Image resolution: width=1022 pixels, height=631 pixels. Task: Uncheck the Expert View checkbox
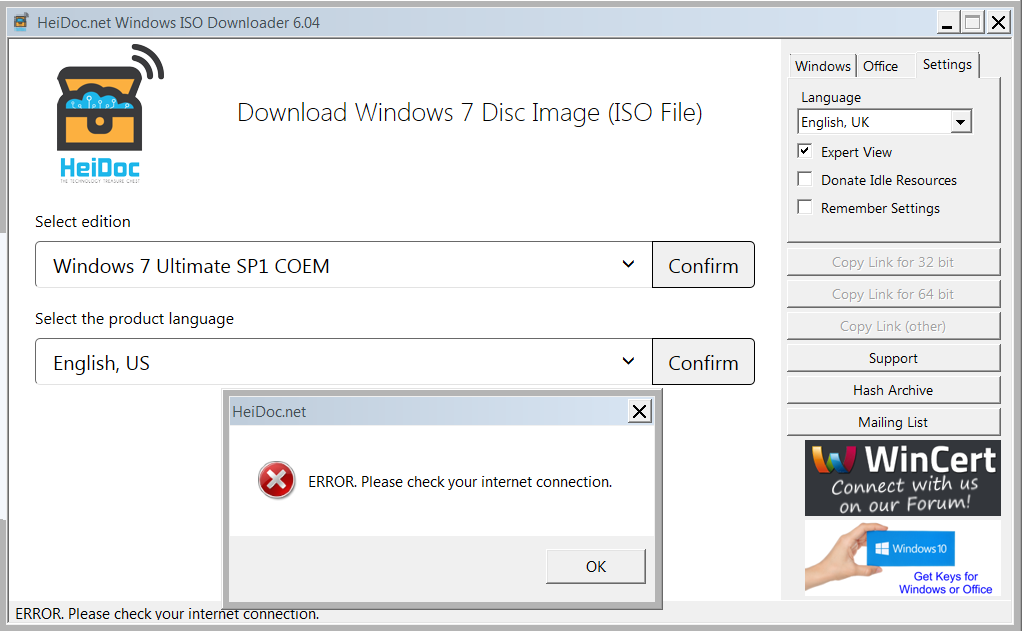click(805, 151)
